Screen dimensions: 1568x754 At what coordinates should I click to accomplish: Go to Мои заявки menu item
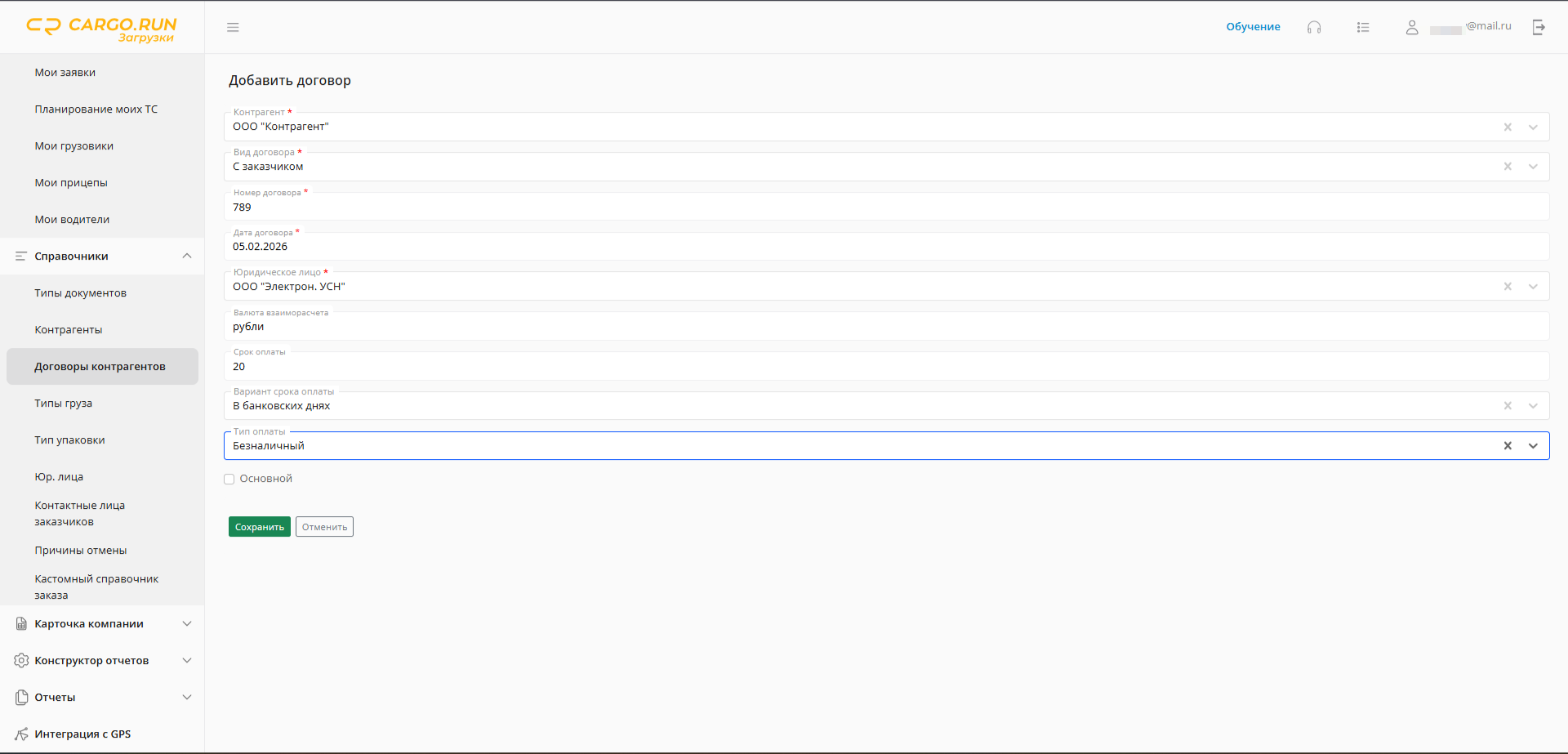[x=65, y=73]
